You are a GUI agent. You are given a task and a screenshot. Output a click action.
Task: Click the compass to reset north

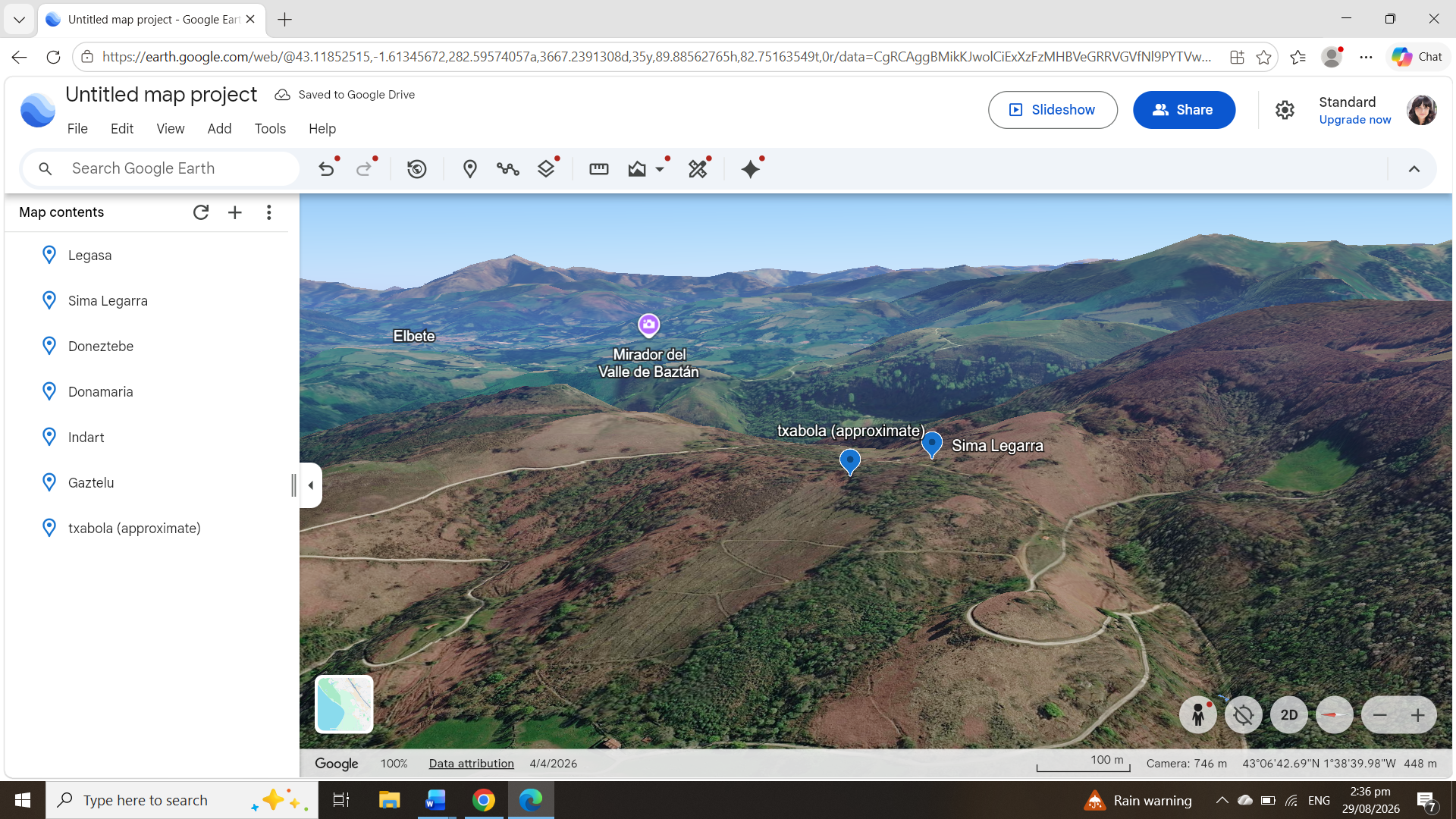tap(1335, 715)
